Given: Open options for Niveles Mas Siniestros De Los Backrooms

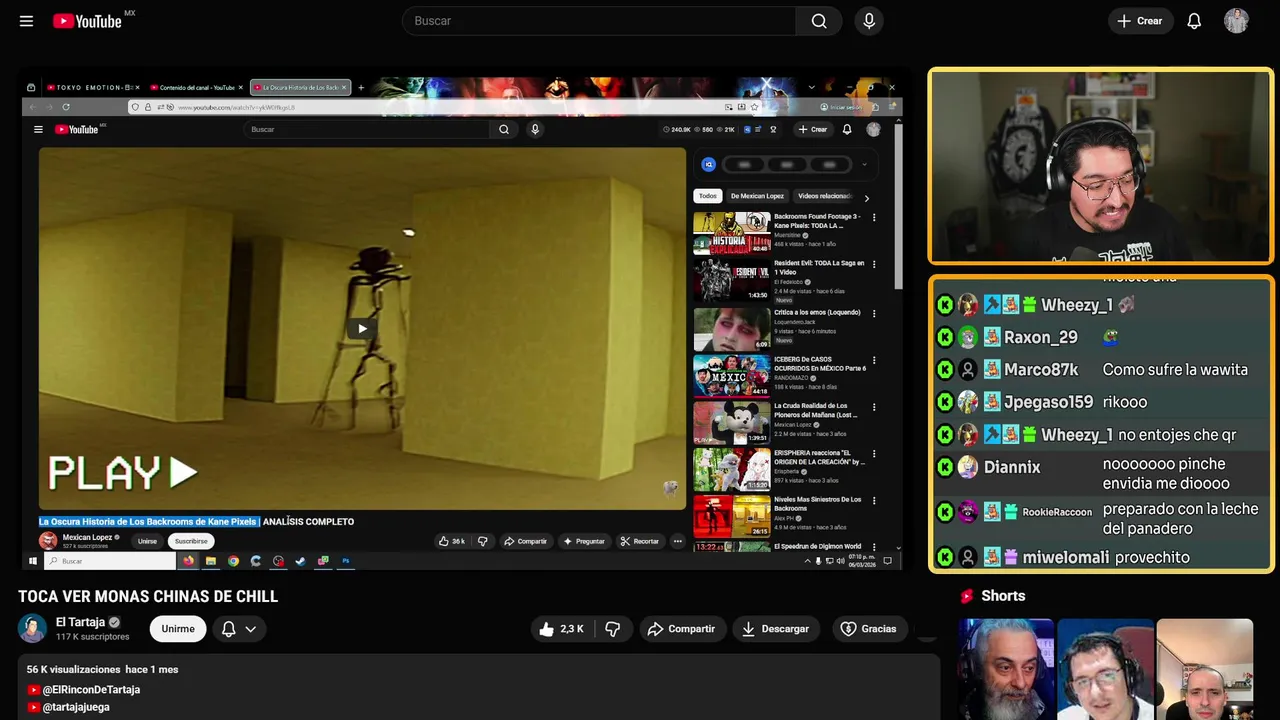Looking at the screenshot, I should click(874, 501).
